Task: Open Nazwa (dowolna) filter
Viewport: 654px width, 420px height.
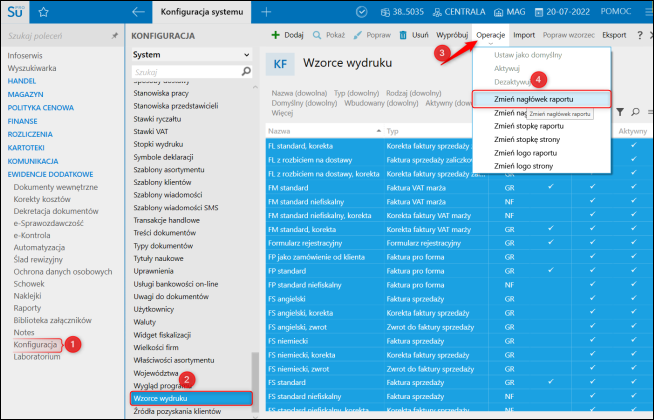Action: click(299, 93)
